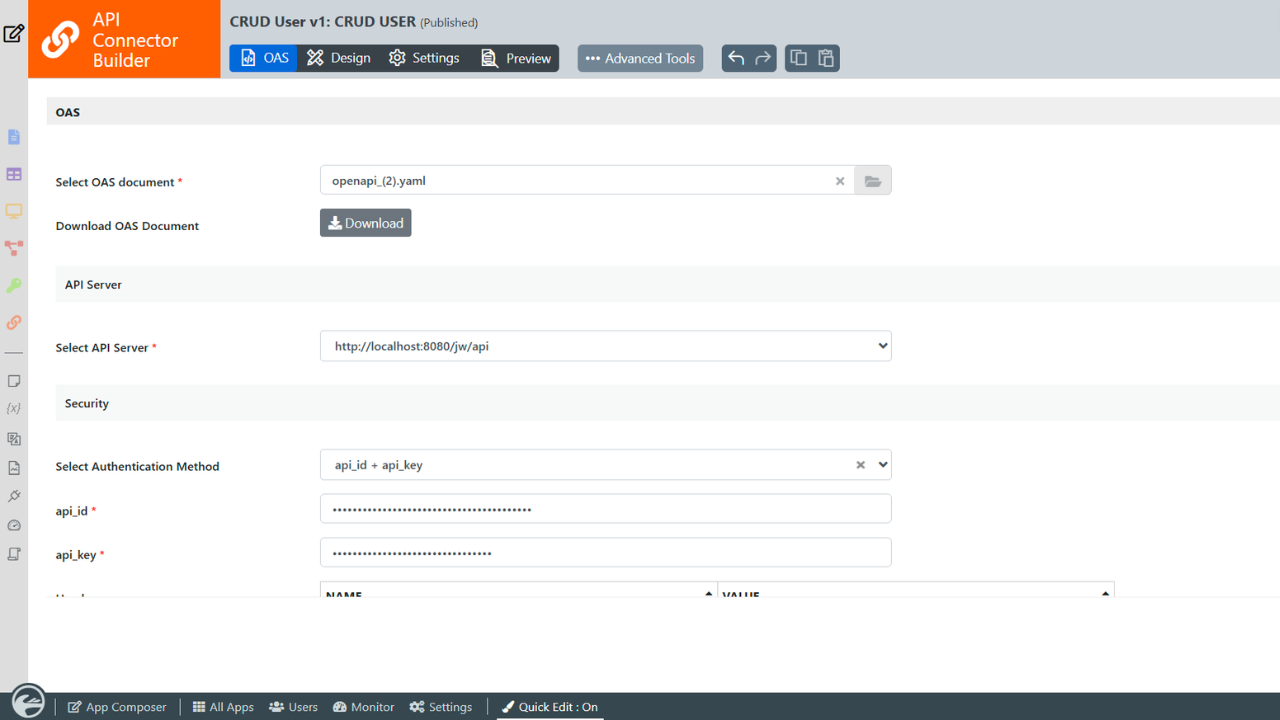Click the purple table icon in left sidebar

pos(14,174)
